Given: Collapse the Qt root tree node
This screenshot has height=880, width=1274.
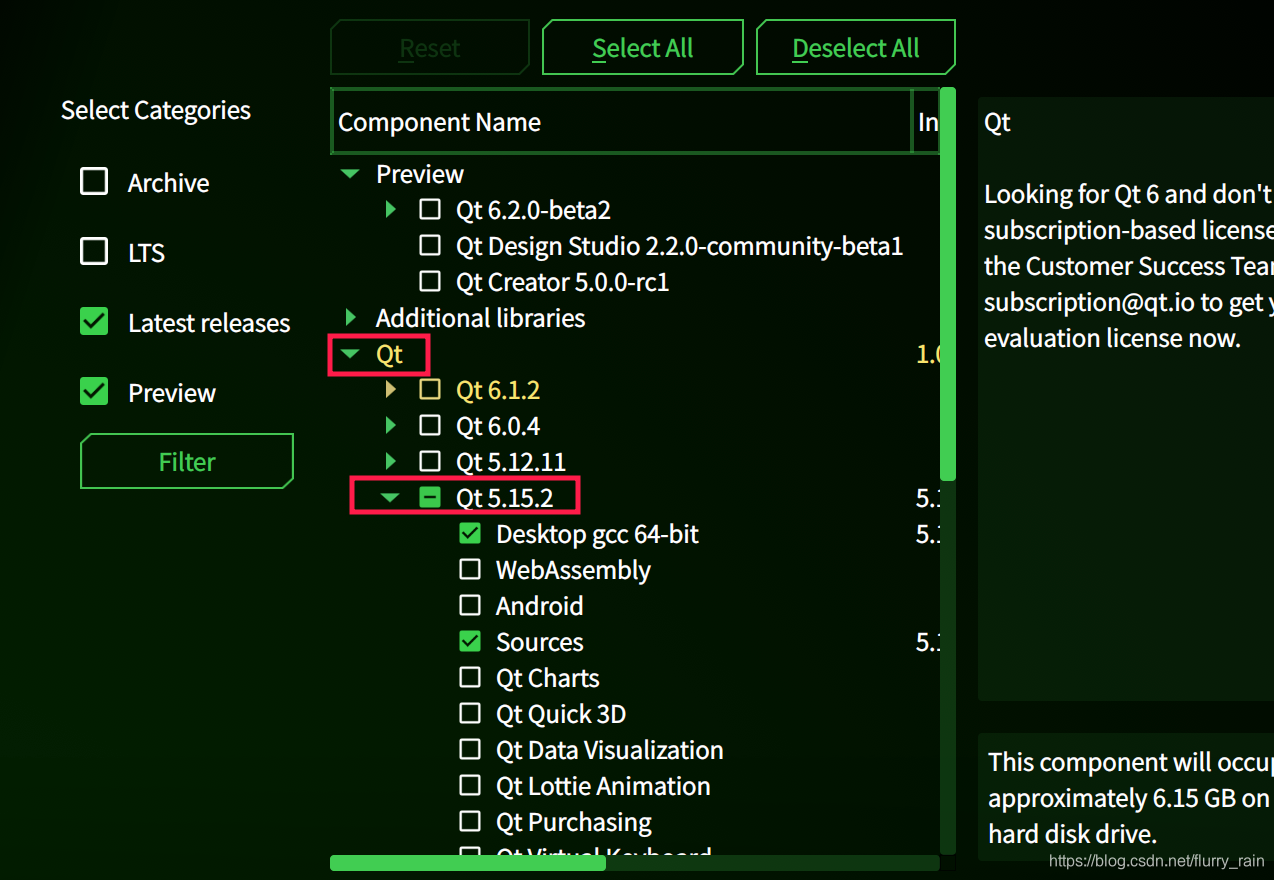Looking at the screenshot, I should click(x=349, y=353).
